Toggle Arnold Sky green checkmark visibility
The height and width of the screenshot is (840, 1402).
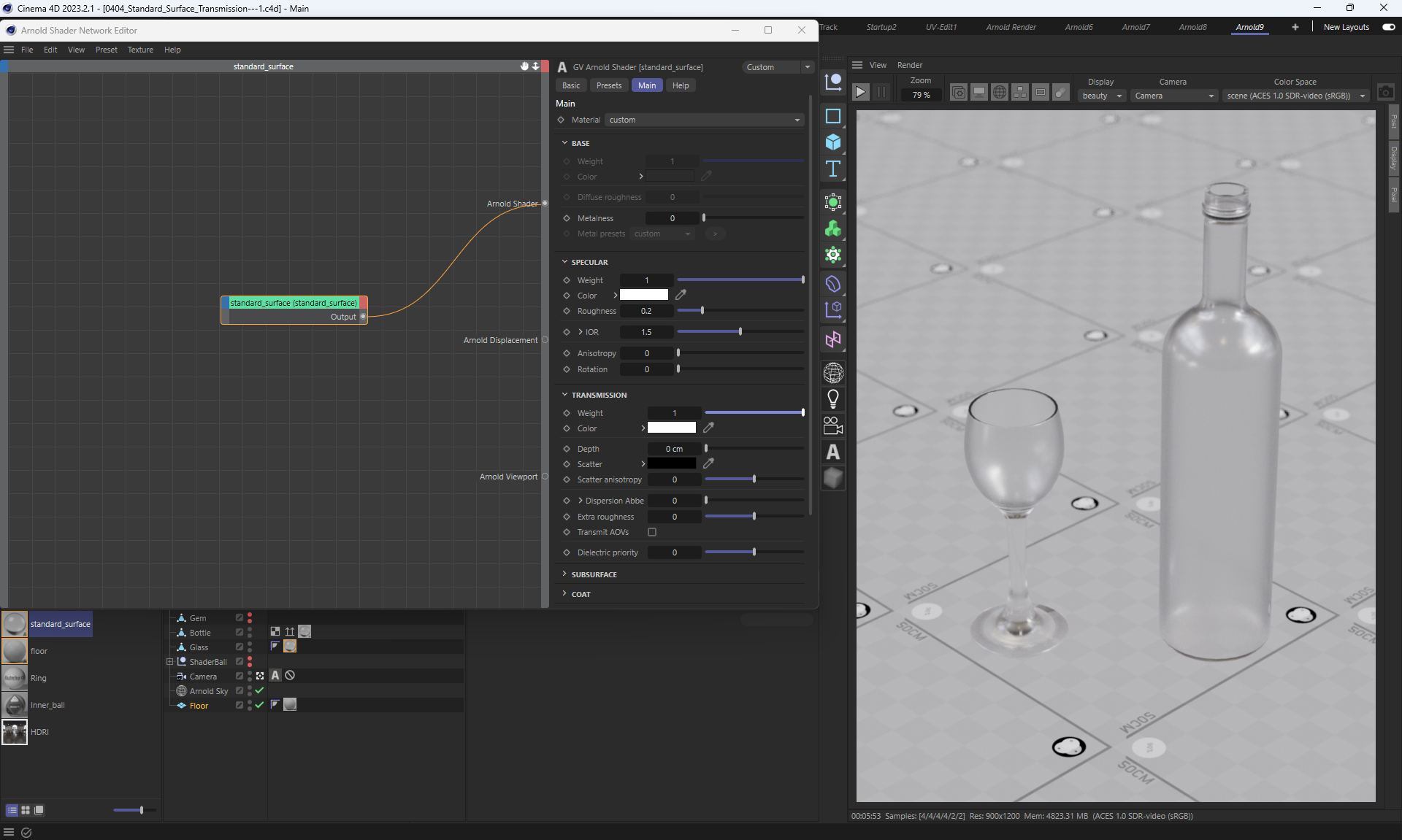(x=259, y=690)
